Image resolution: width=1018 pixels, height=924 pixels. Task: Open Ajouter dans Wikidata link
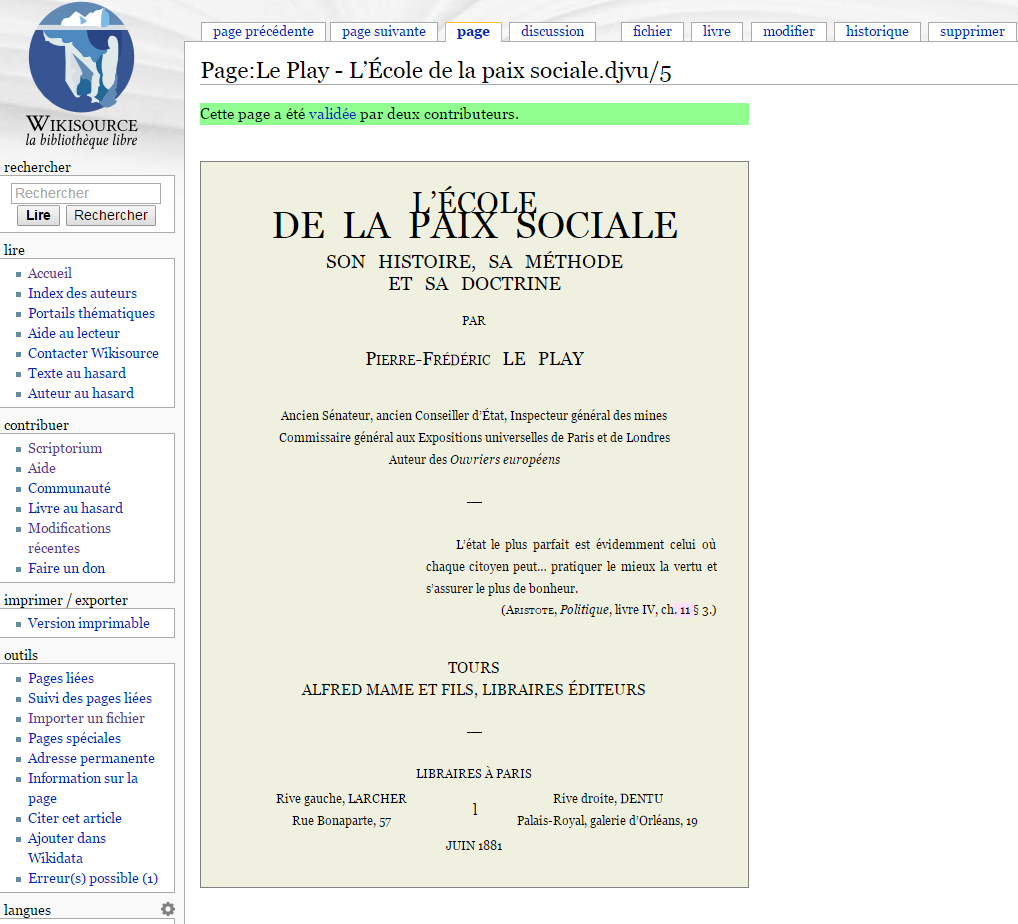tap(67, 848)
